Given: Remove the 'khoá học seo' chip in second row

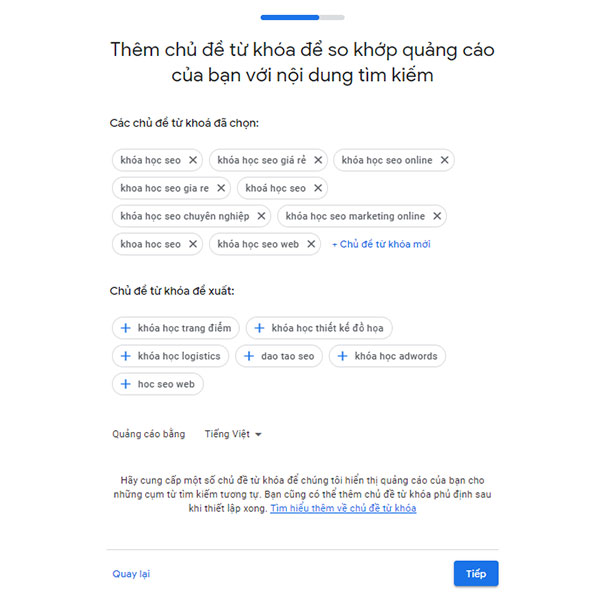Looking at the screenshot, I should point(318,188).
